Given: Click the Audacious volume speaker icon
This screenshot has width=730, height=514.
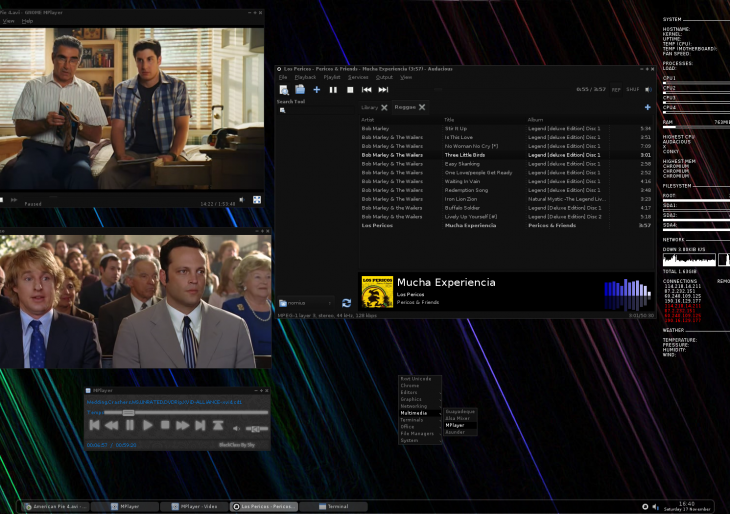Looking at the screenshot, I should [x=647, y=89].
